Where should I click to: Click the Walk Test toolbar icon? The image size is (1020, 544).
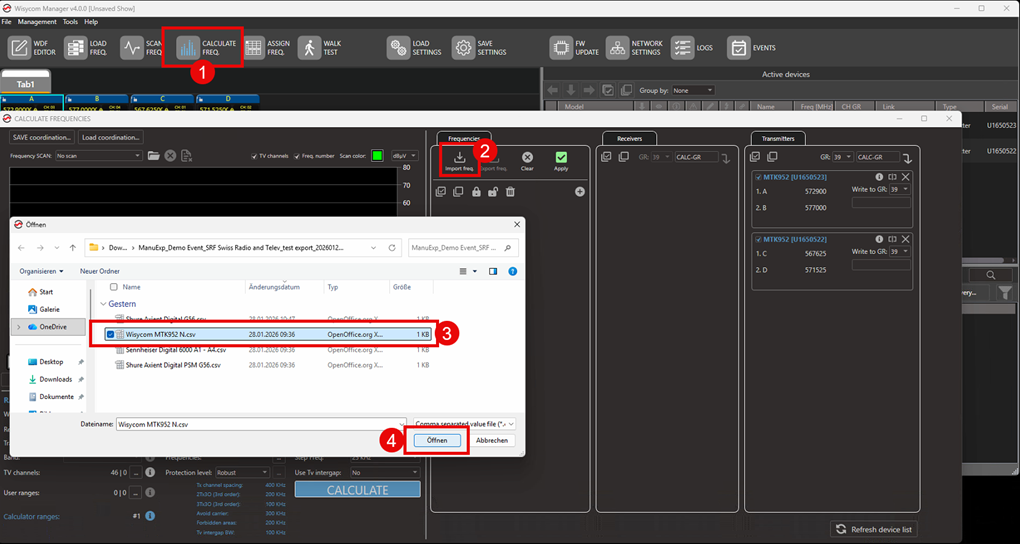pos(309,48)
